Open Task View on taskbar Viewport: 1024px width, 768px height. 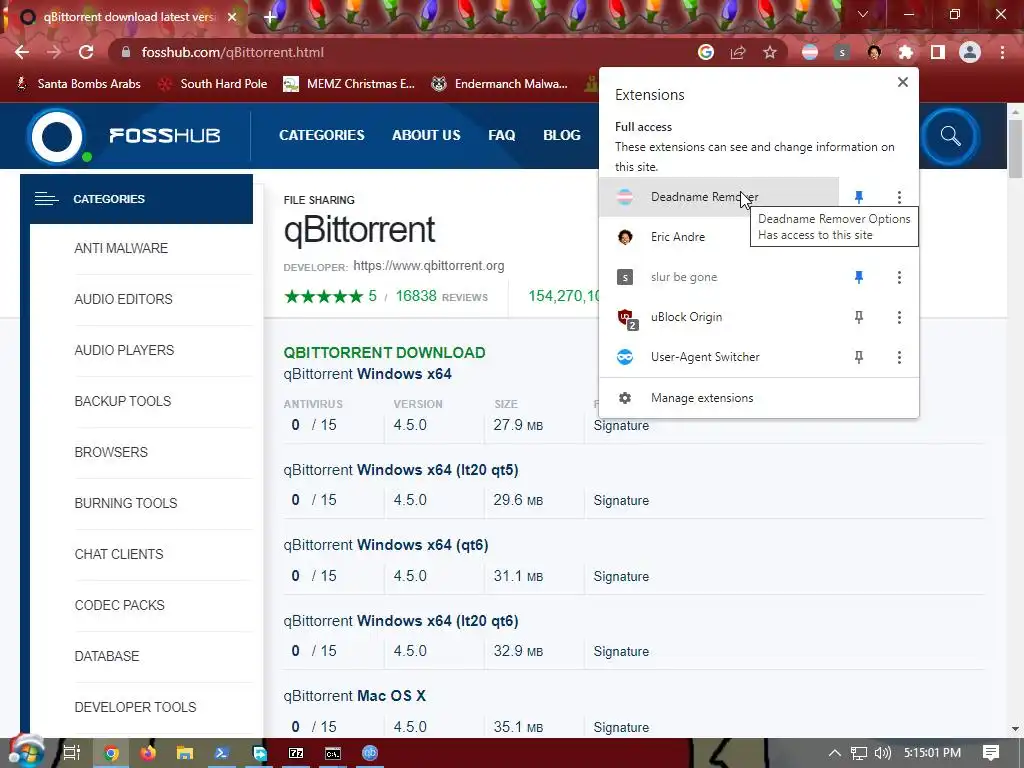click(71, 753)
